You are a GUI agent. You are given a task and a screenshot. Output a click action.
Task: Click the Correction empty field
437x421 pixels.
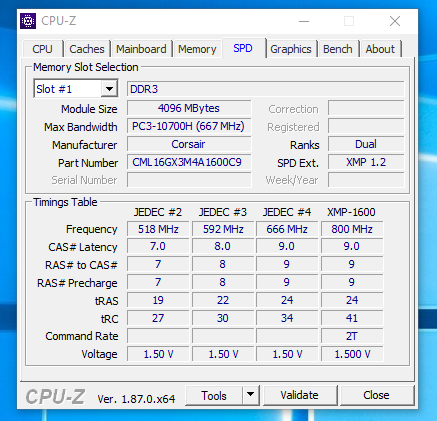click(x=366, y=108)
